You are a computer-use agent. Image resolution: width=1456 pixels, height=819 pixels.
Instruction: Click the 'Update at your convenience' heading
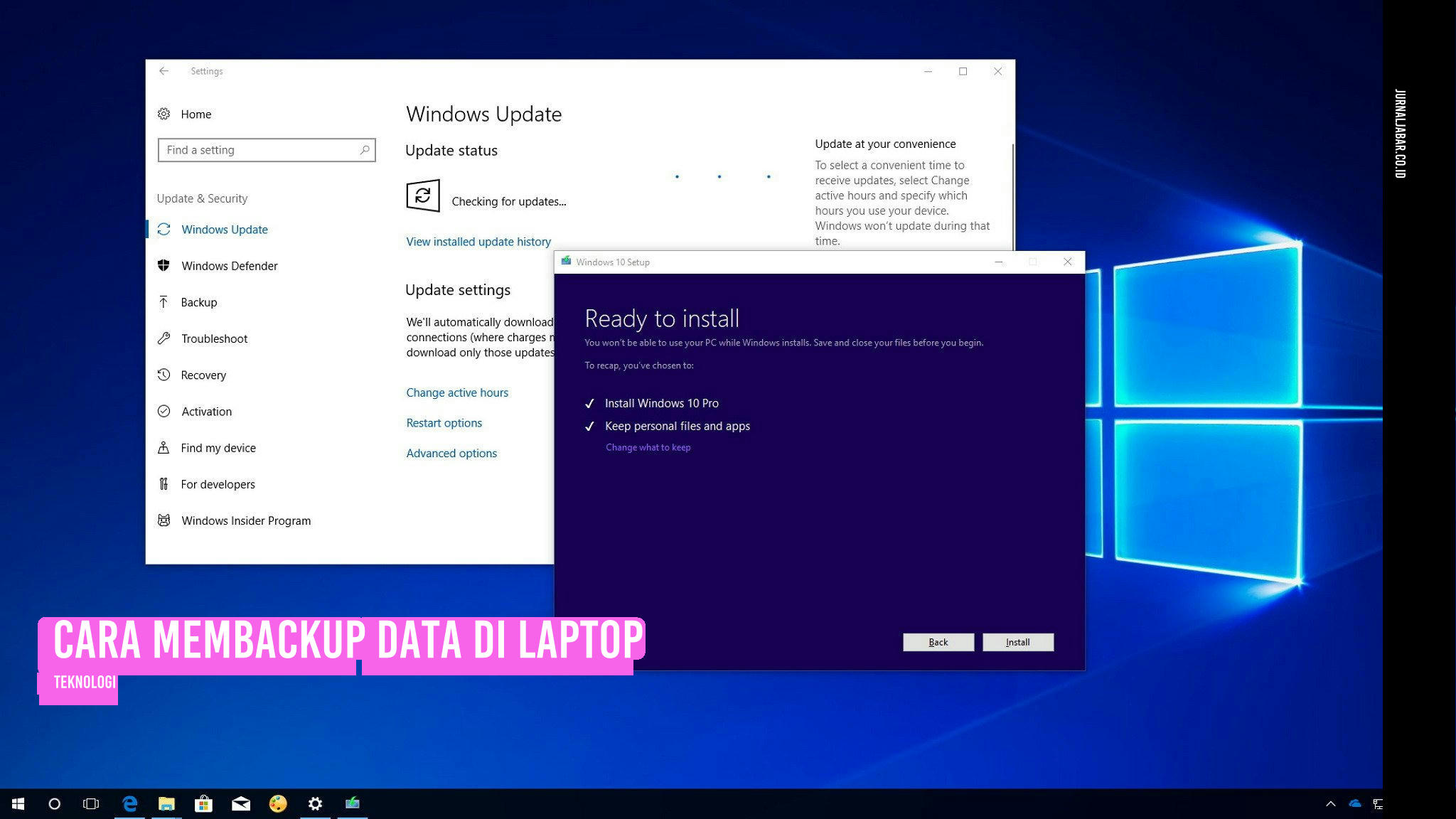pyautogui.click(x=885, y=144)
